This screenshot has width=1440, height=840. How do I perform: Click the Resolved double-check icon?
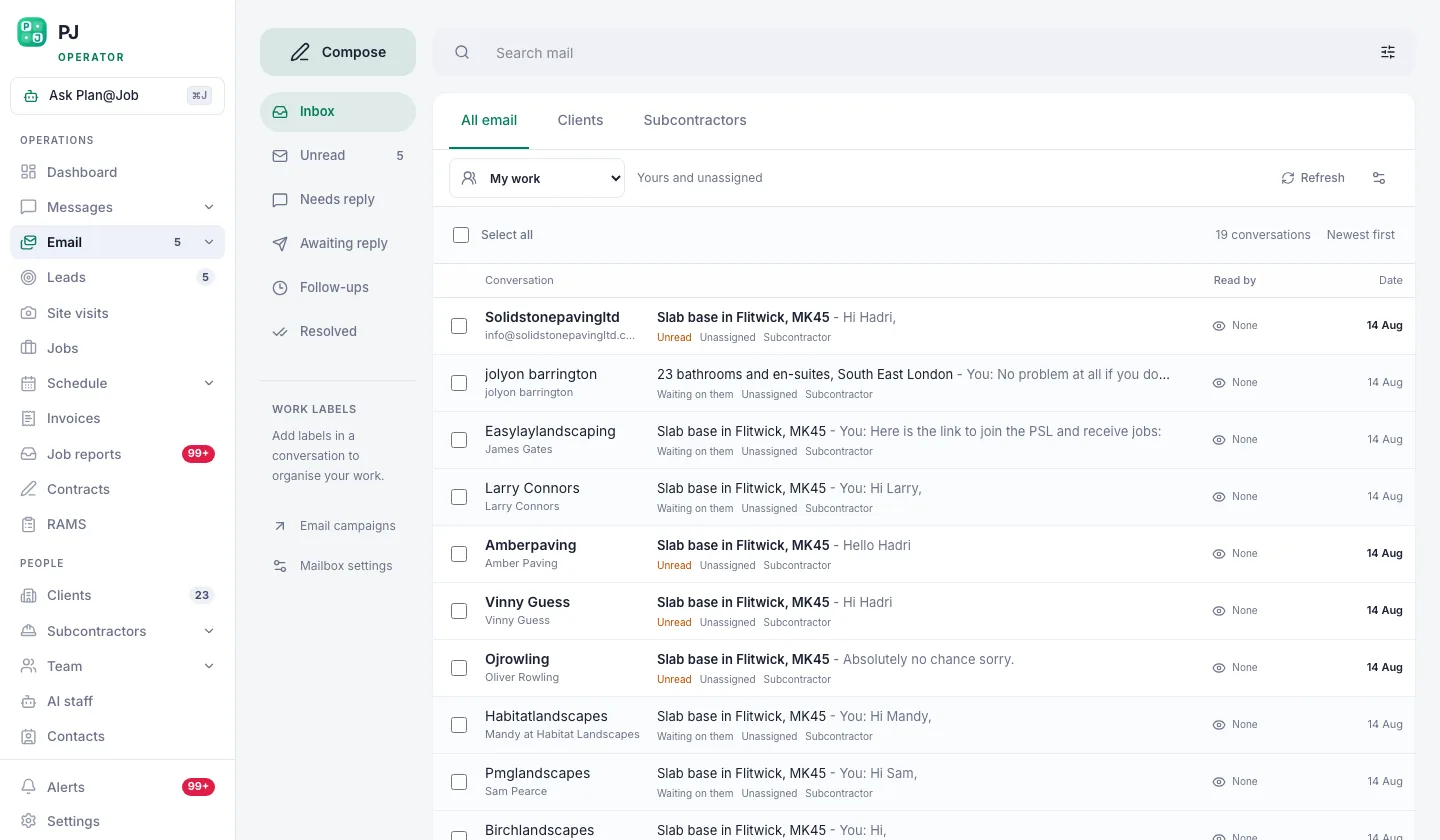[280, 331]
